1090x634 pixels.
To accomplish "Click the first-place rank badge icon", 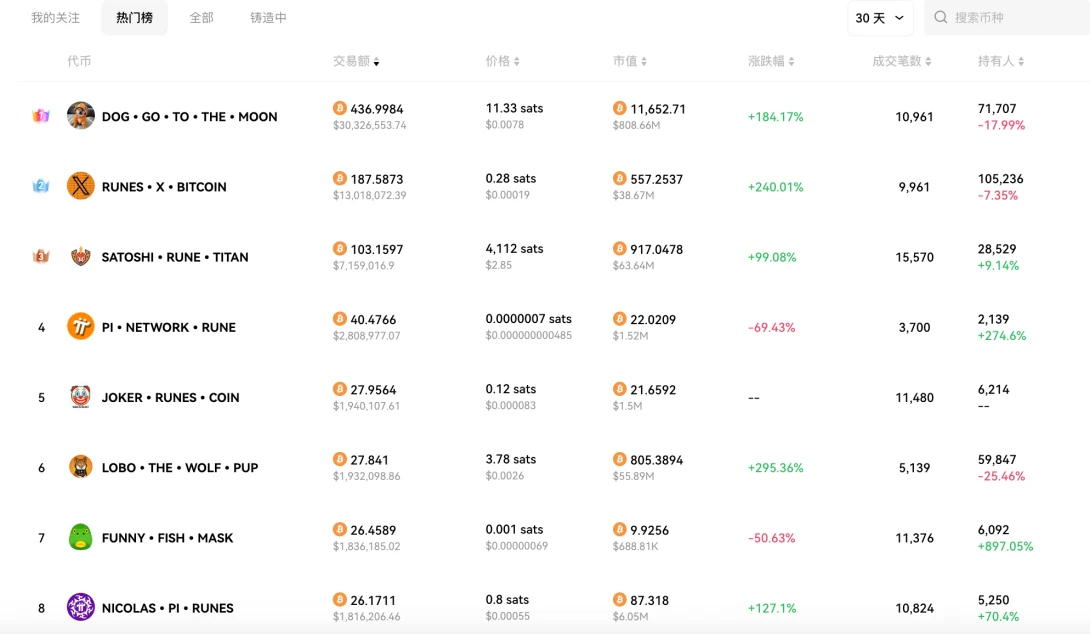I will pos(41,116).
